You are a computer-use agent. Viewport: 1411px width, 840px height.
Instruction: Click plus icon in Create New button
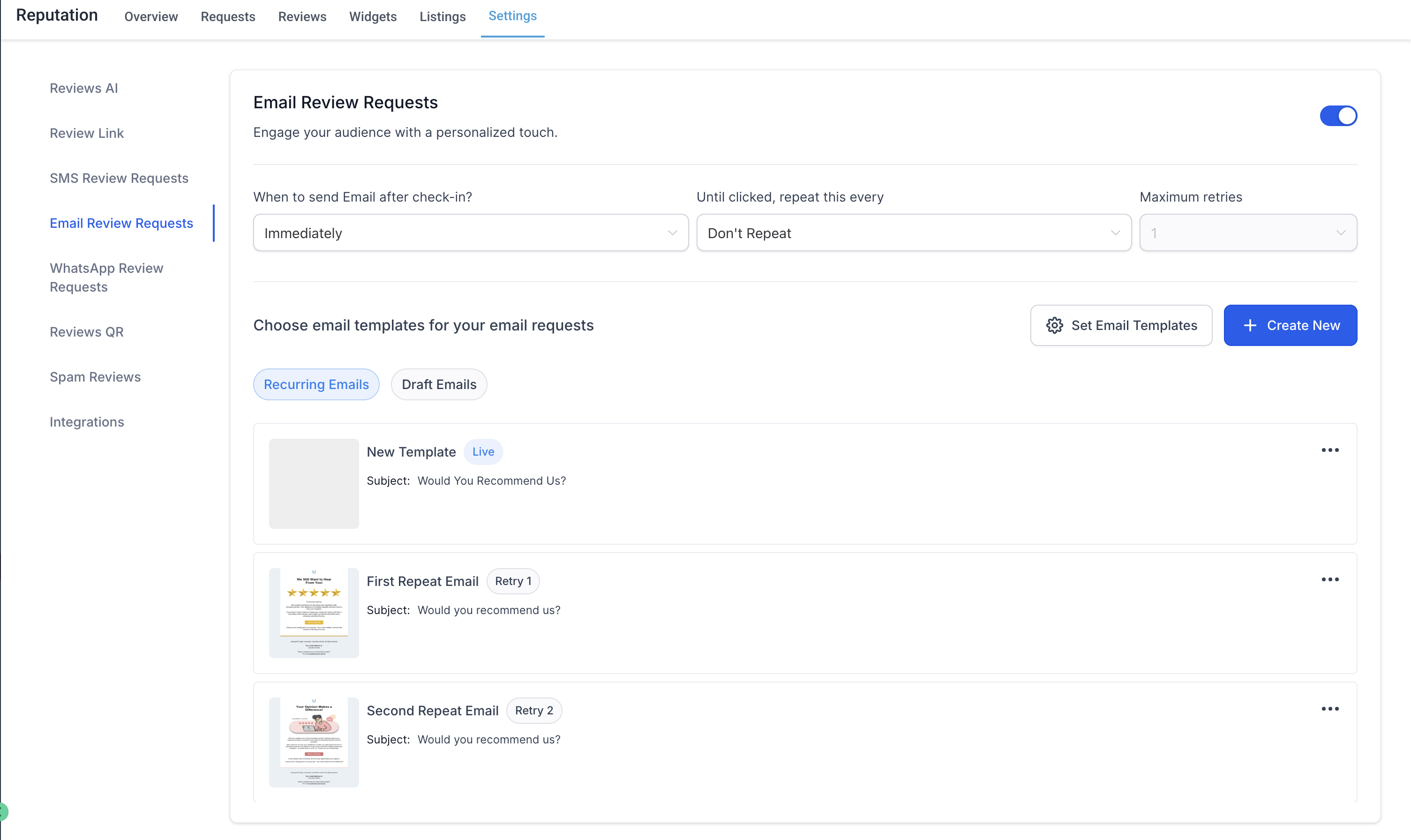[x=1250, y=325]
